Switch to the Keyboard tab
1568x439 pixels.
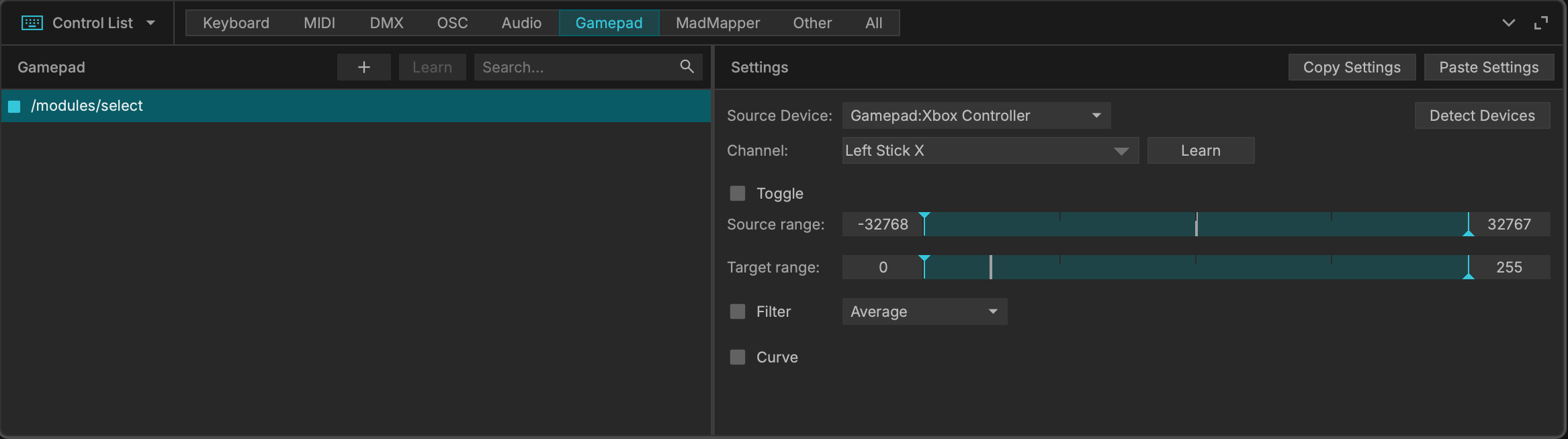click(x=236, y=23)
